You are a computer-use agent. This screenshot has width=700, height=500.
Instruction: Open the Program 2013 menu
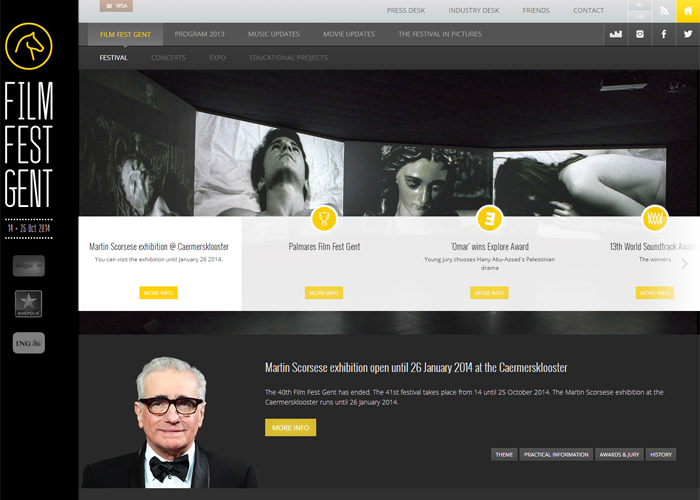point(200,34)
